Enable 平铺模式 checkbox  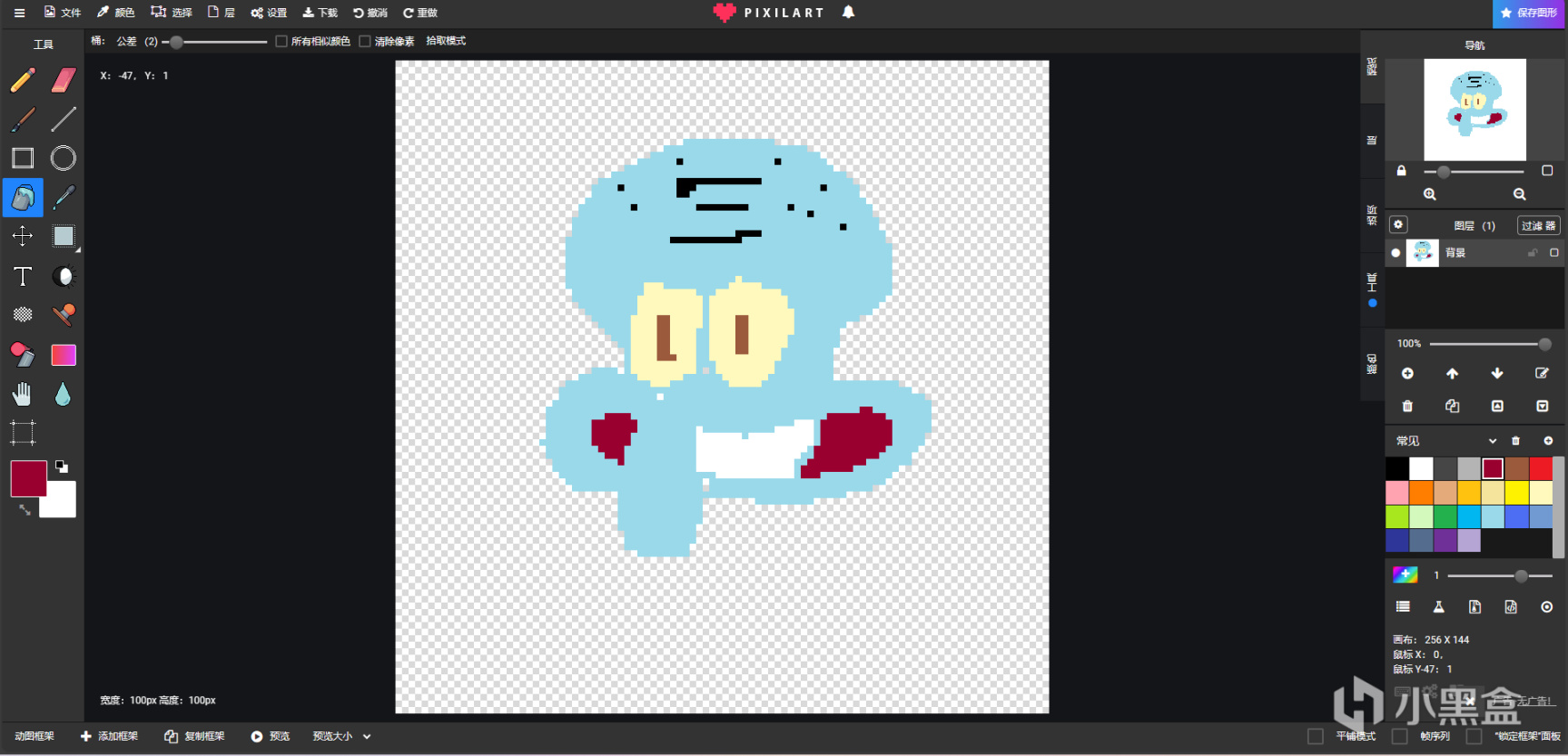tap(1316, 736)
